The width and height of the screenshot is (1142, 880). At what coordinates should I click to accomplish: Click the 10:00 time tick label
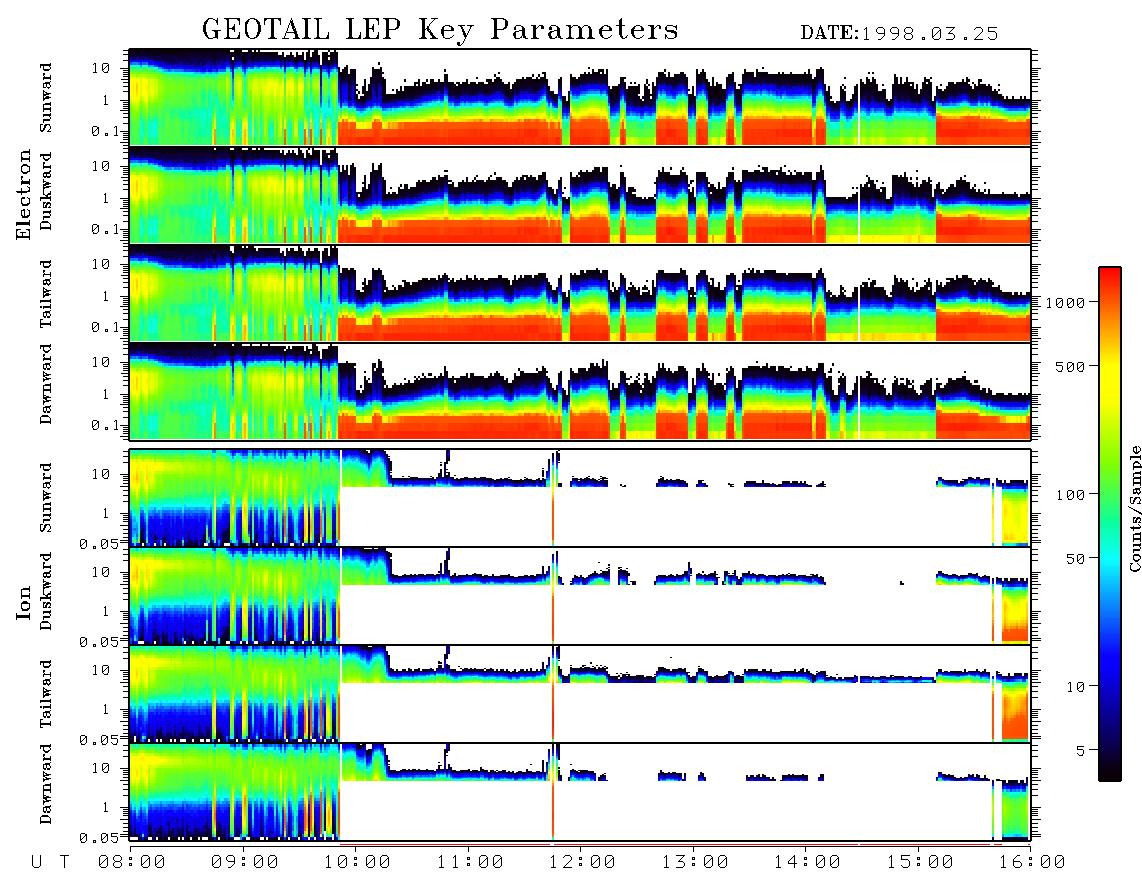(357, 862)
